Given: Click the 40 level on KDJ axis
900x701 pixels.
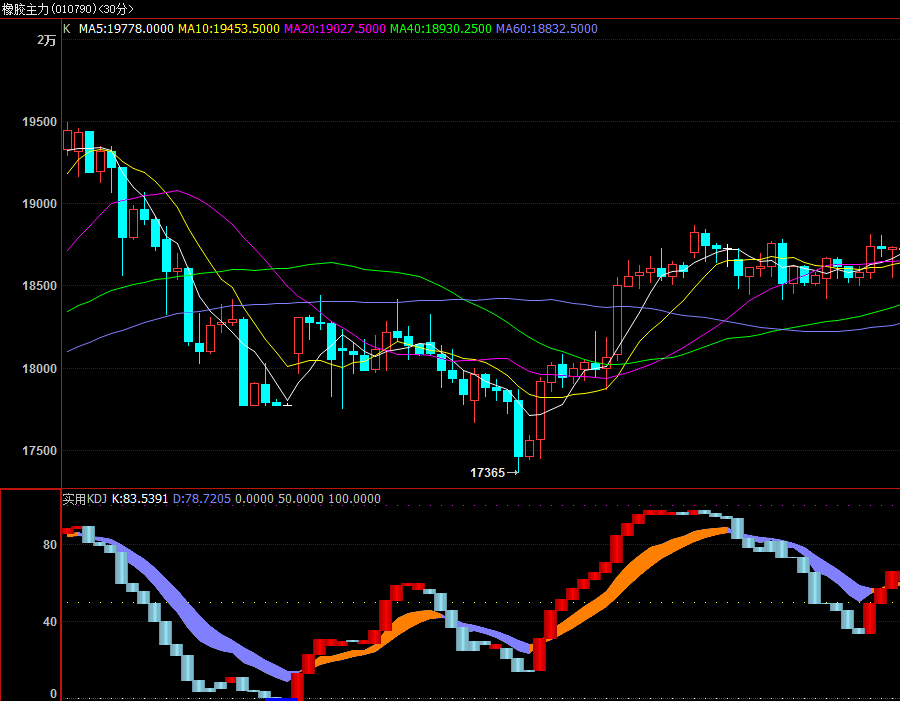Looking at the screenshot, I should pyautogui.click(x=50, y=622).
